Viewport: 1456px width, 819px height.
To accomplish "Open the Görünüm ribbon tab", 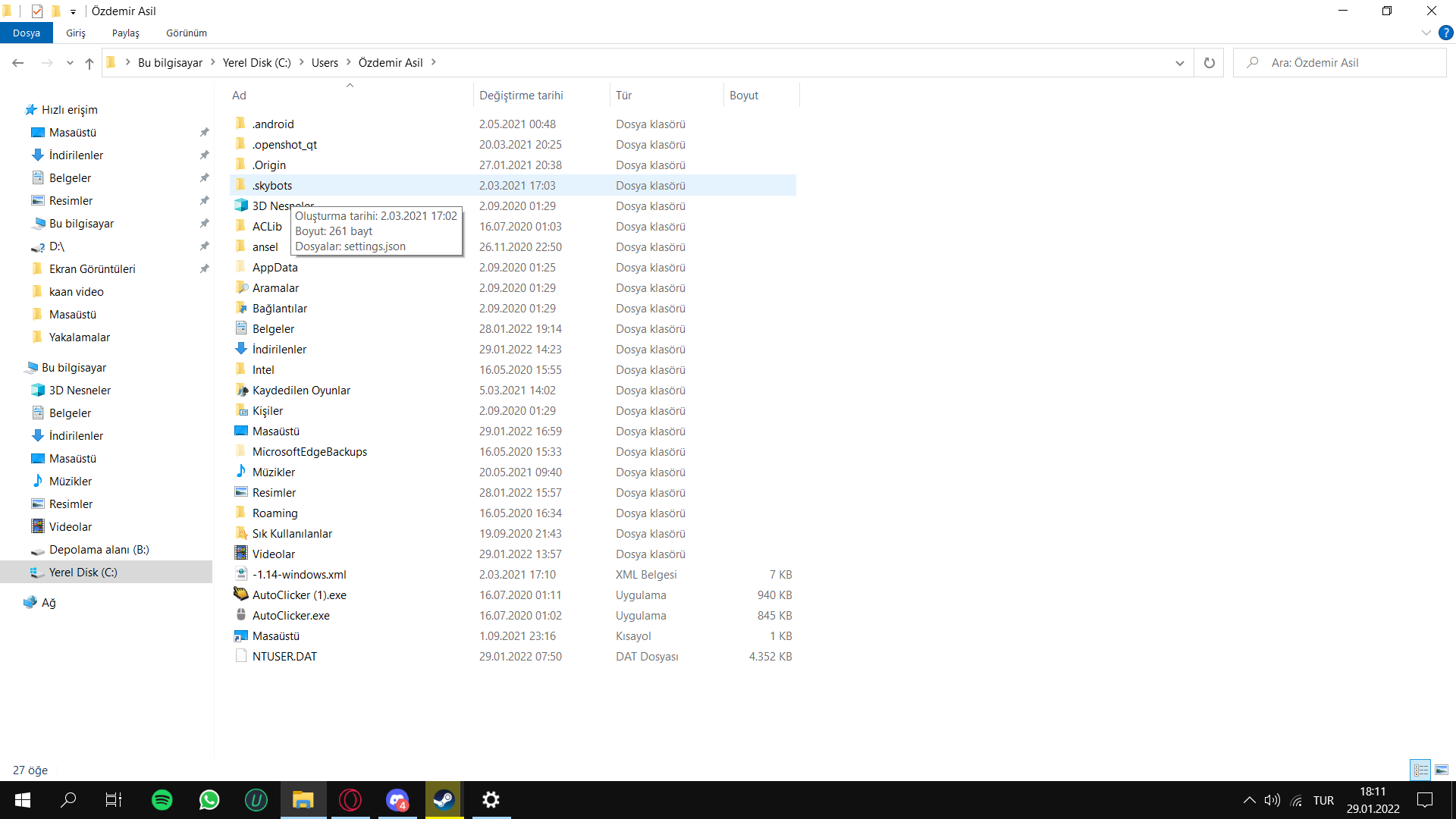I will click(186, 33).
